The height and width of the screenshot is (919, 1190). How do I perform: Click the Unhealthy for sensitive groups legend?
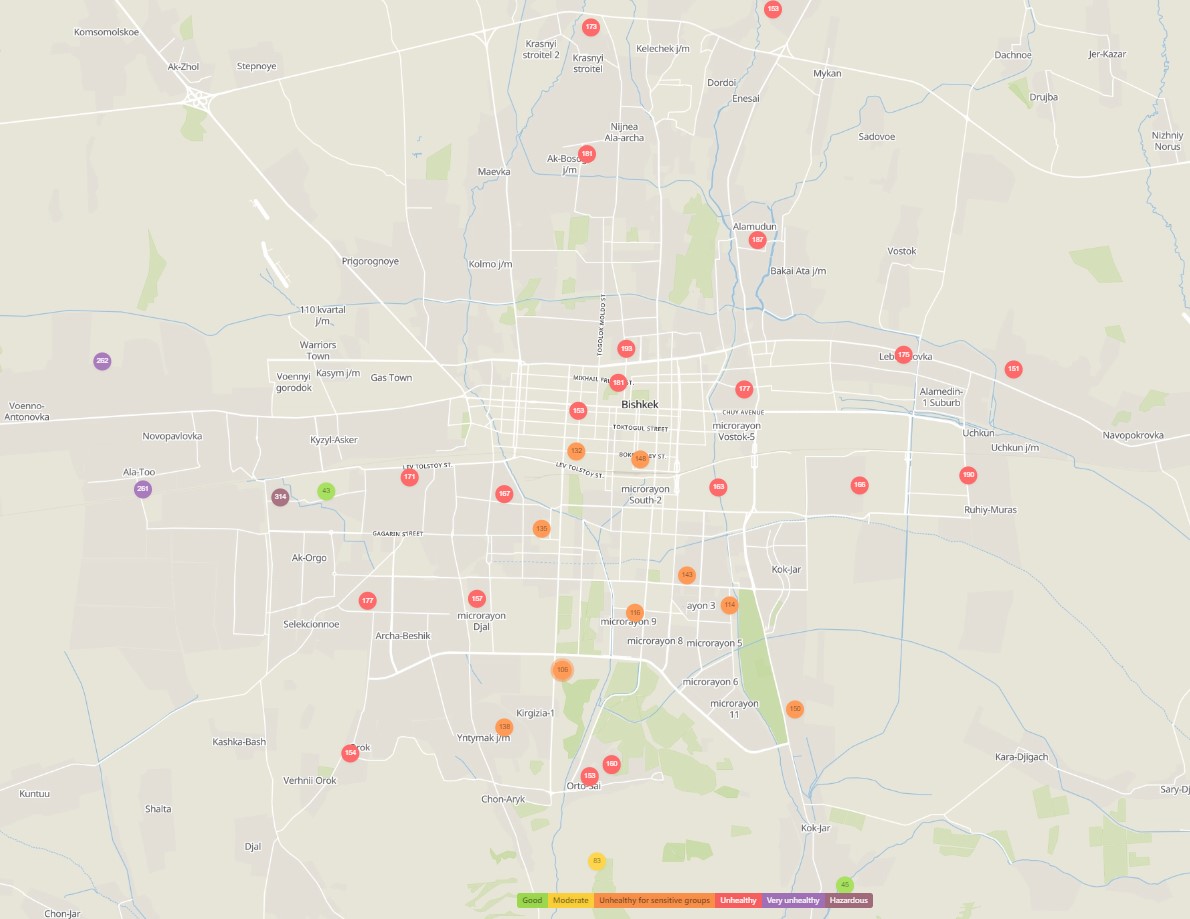click(655, 901)
